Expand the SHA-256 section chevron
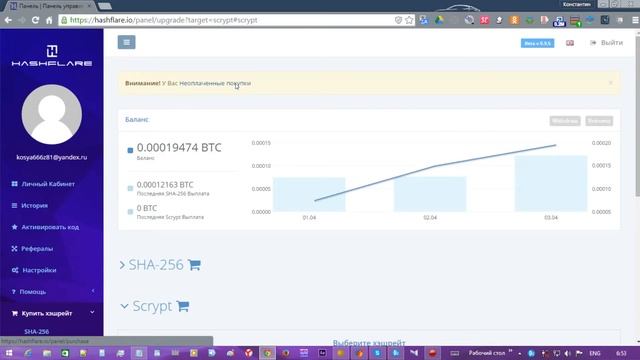 [122, 265]
